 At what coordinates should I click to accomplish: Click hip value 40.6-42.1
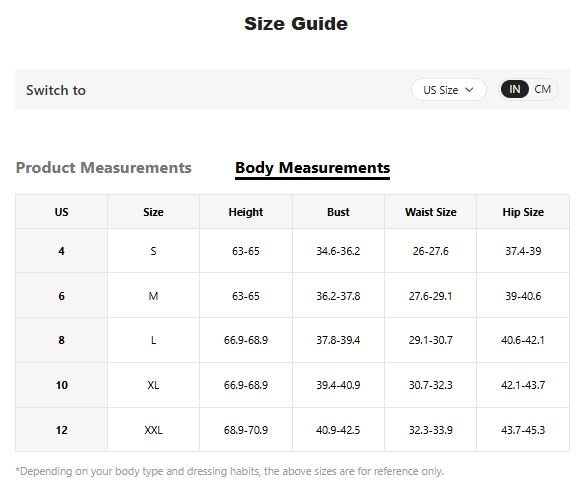coord(523,340)
